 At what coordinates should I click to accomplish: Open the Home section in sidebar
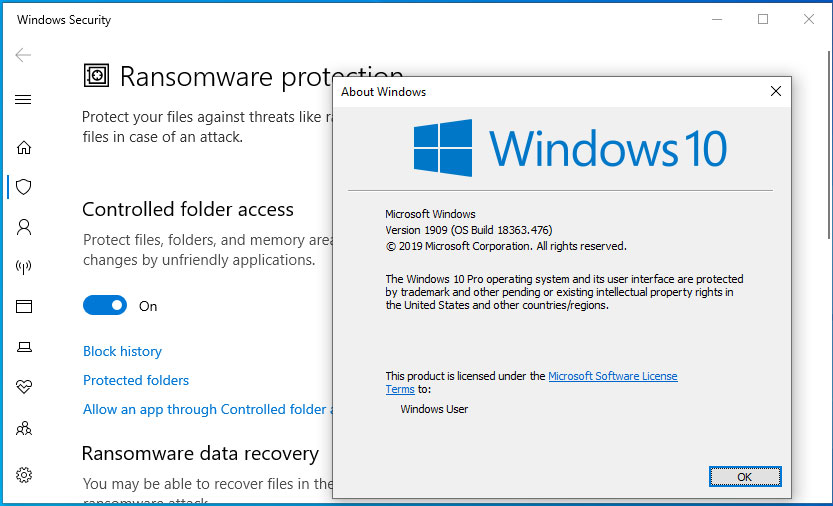click(24, 147)
